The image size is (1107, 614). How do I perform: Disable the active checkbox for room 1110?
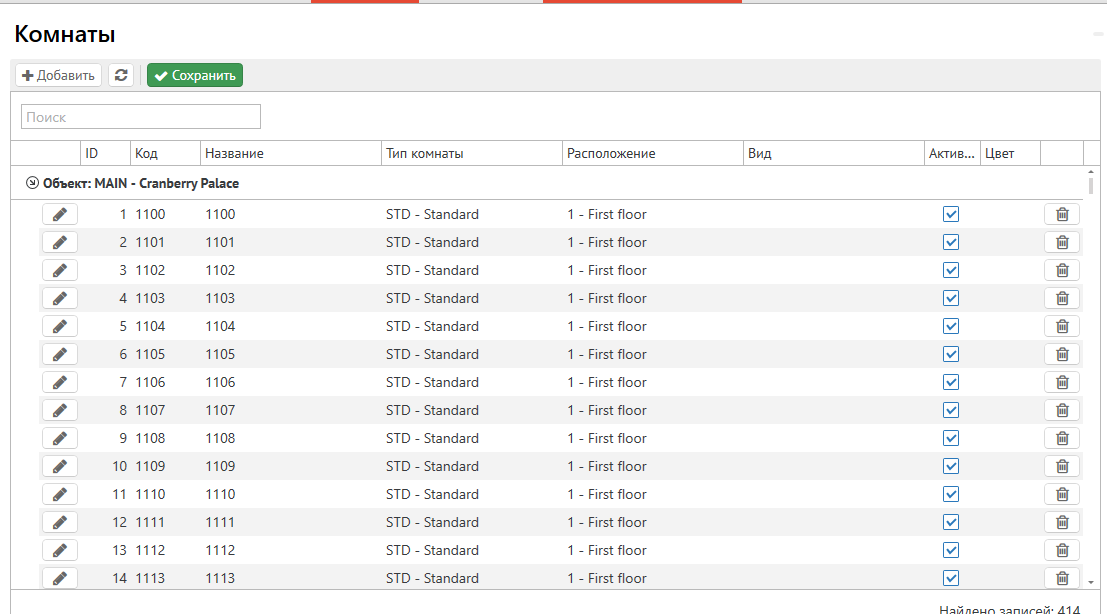click(x=951, y=494)
